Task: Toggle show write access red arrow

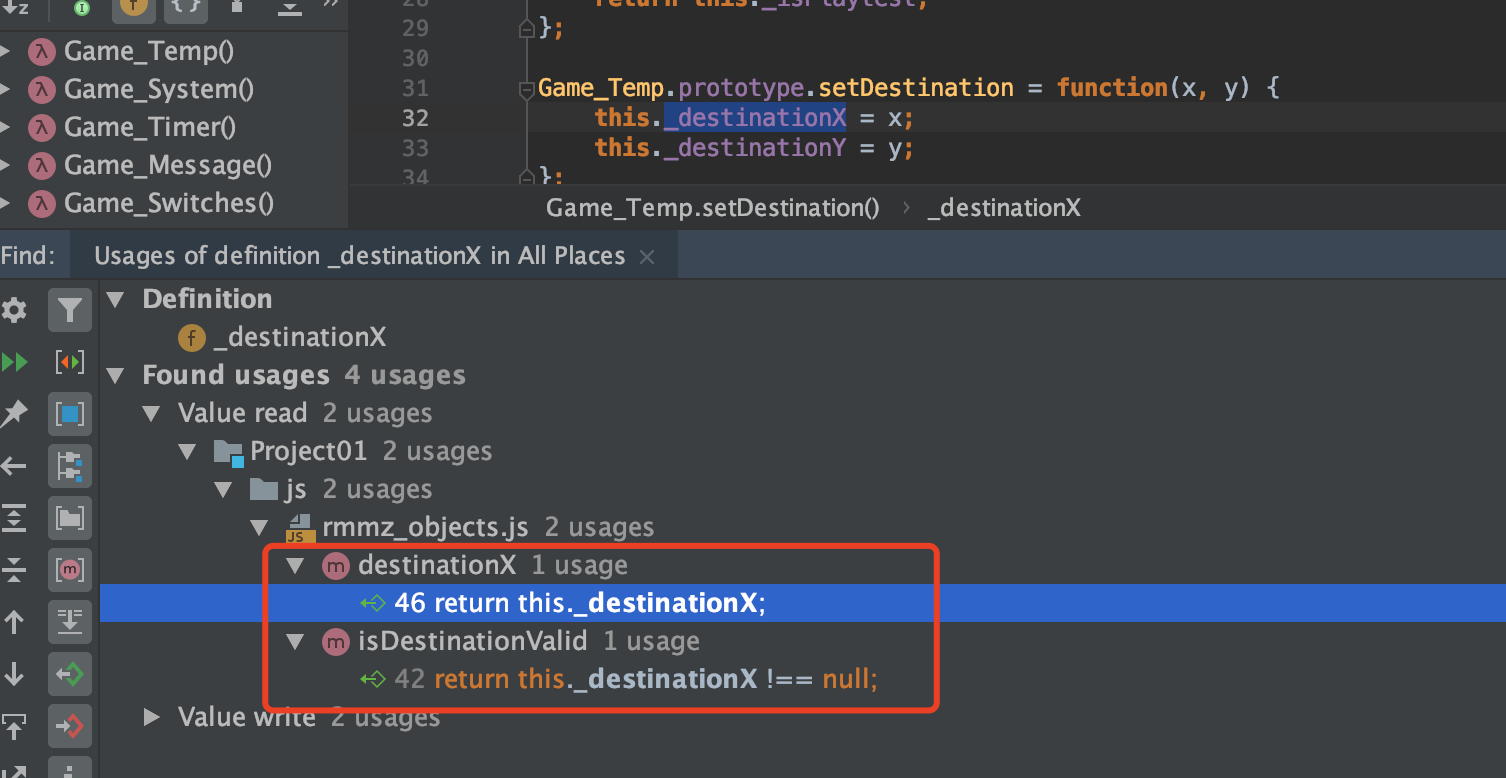Action: 69,726
